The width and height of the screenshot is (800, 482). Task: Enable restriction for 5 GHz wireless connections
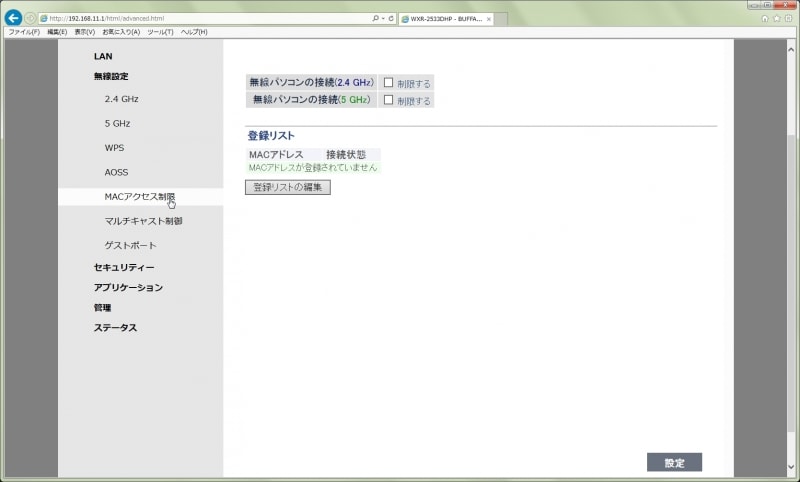tap(389, 100)
